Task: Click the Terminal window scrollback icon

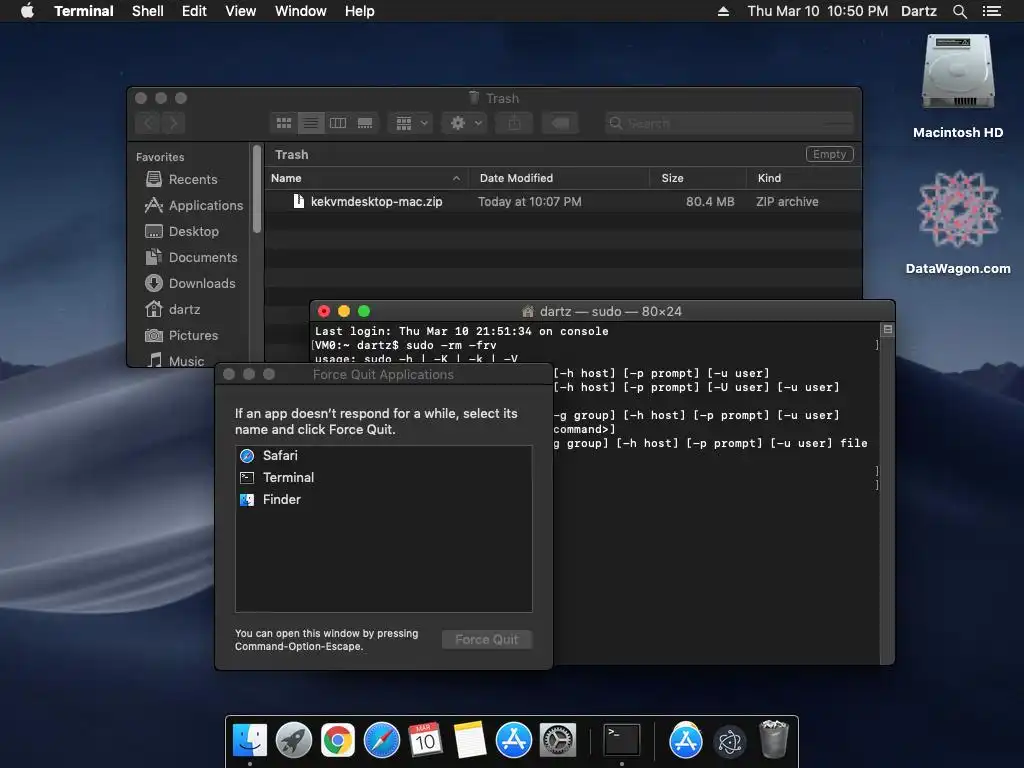Action: click(888, 329)
